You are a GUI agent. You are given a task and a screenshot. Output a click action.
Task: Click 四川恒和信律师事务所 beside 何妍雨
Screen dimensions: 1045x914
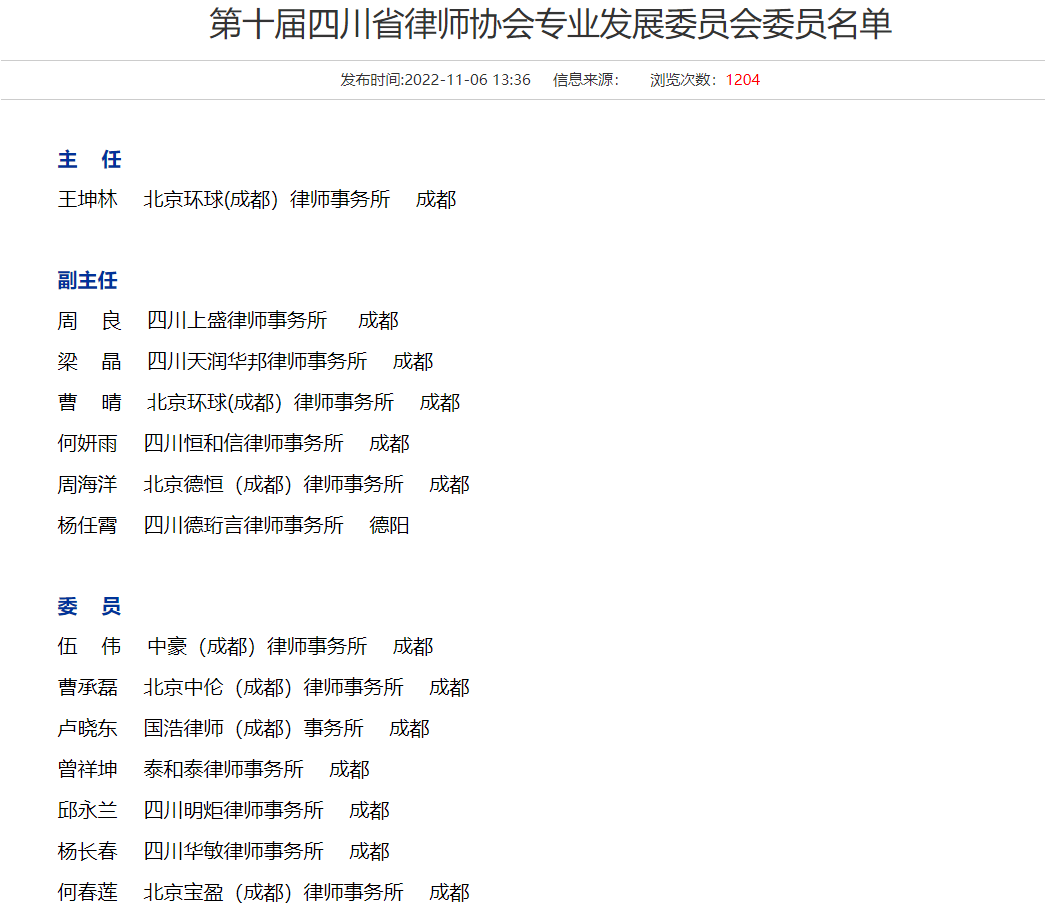coord(245,442)
